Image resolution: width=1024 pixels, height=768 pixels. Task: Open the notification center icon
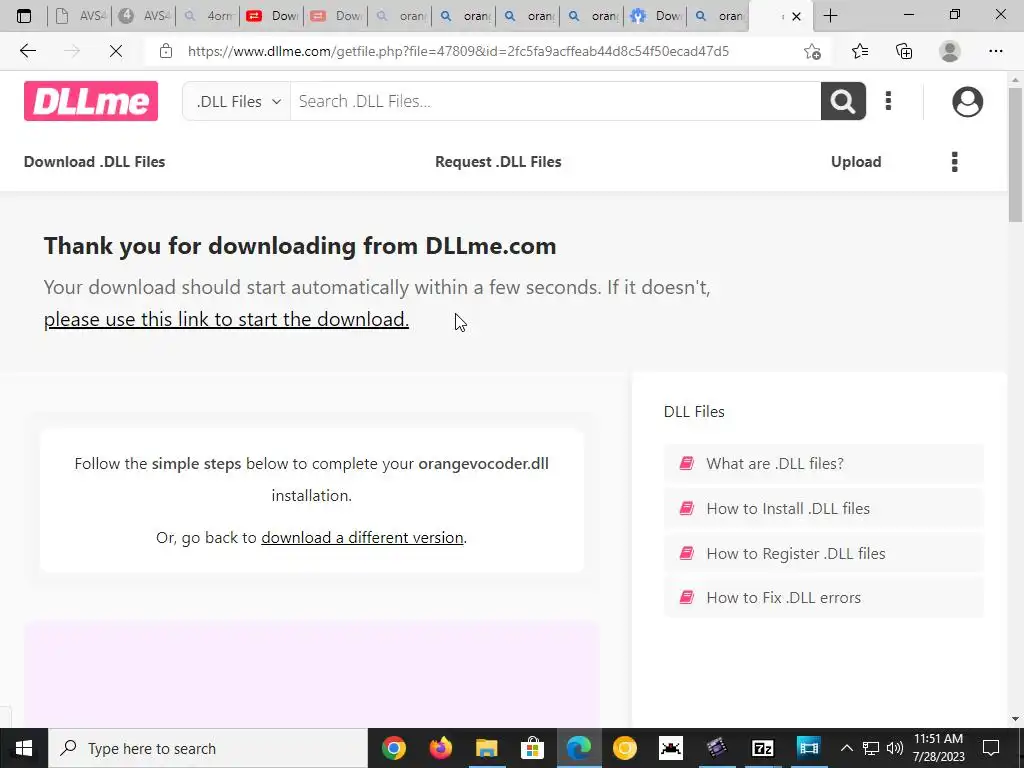991,748
